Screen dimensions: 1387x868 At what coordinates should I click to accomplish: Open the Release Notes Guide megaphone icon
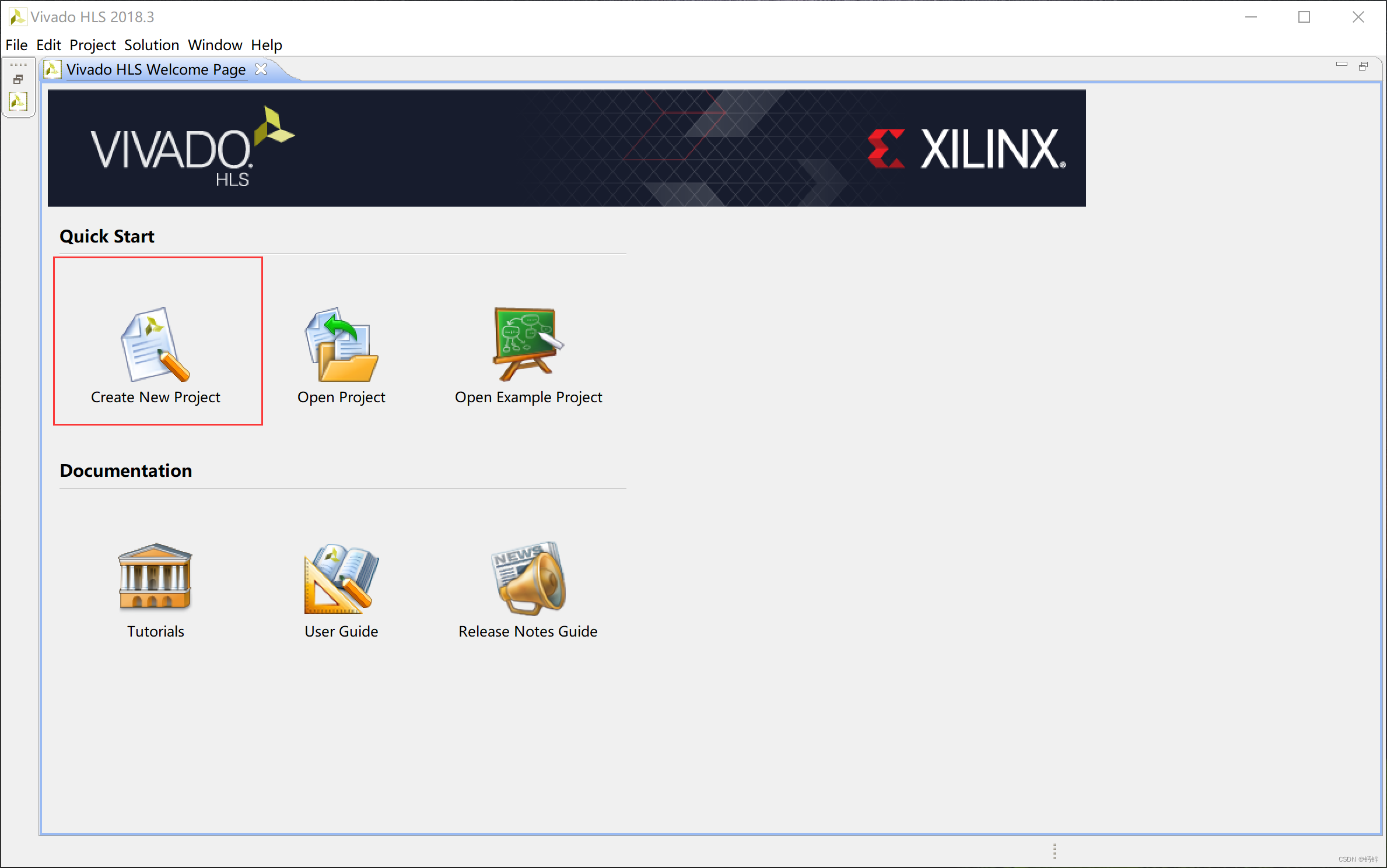click(528, 578)
